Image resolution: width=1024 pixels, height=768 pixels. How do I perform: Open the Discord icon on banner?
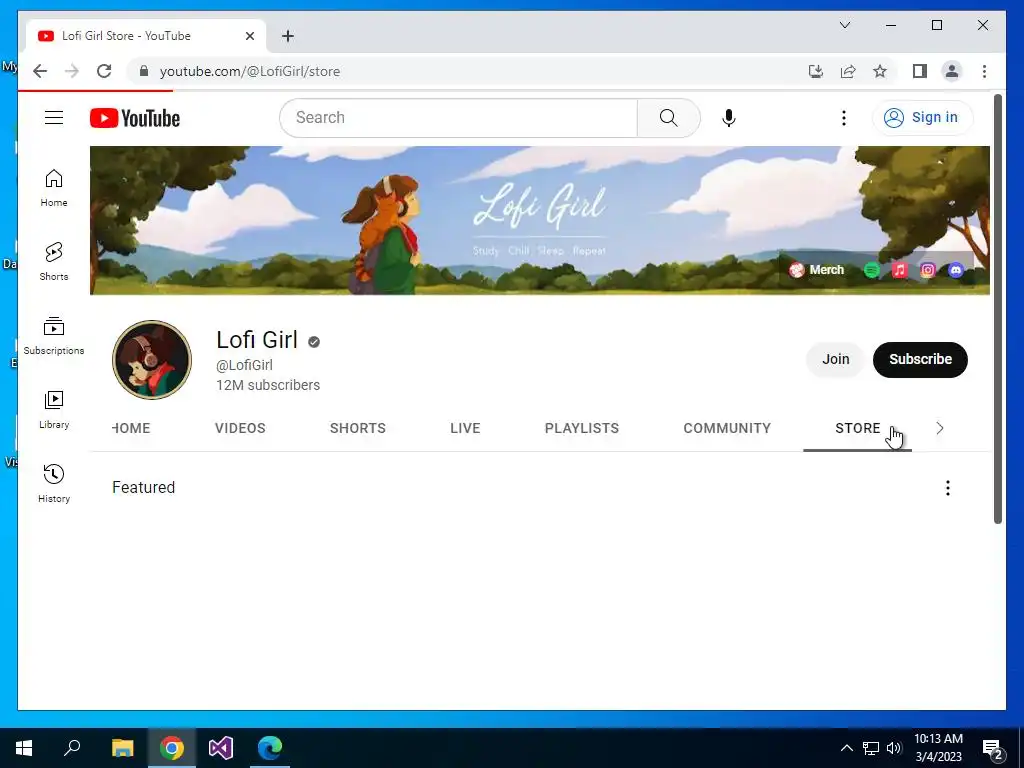pyautogui.click(x=956, y=270)
